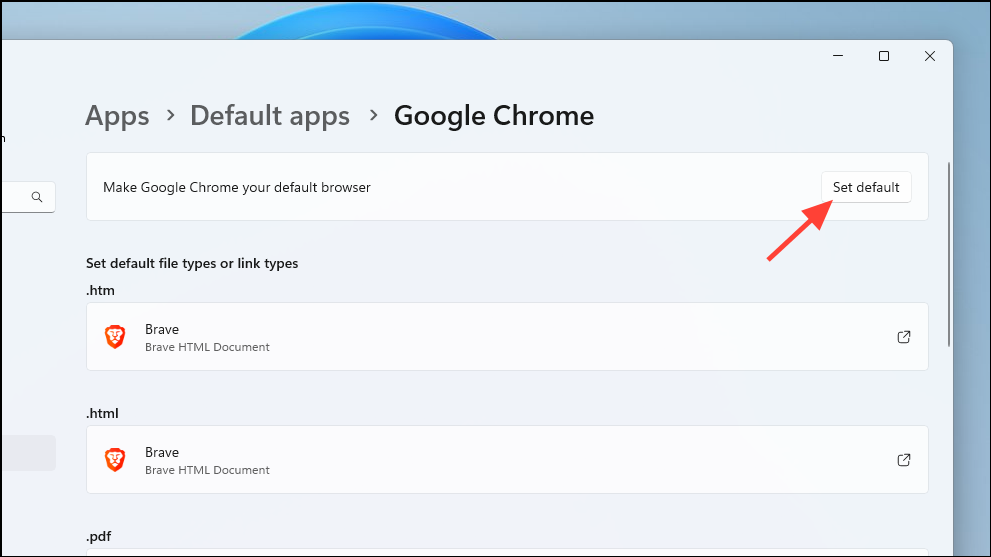Click the Google Chrome breadcrumb title
991x557 pixels.
click(494, 116)
